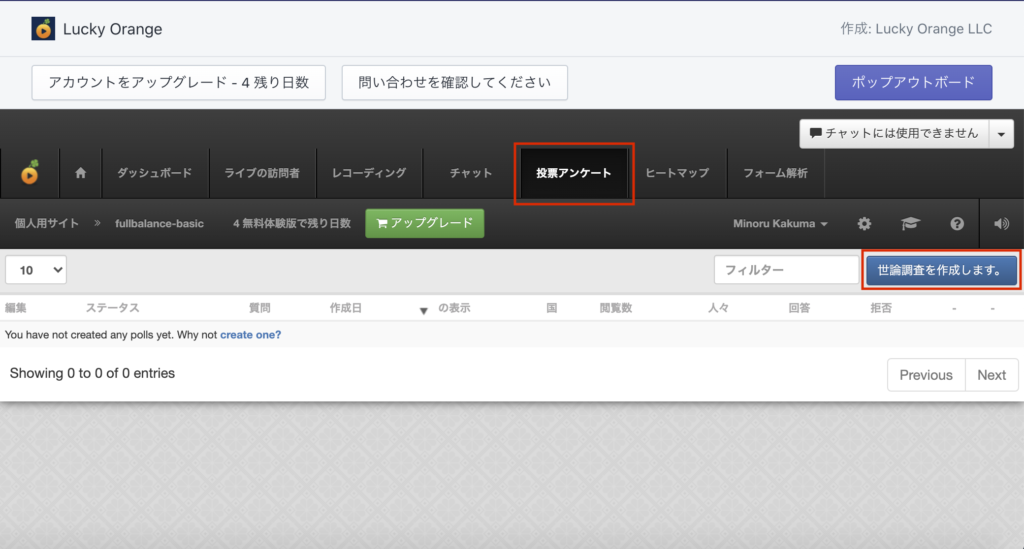This screenshot has height=549, width=1024.
Task: Open the graduation cap tutorials icon
Action: [910, 224]
